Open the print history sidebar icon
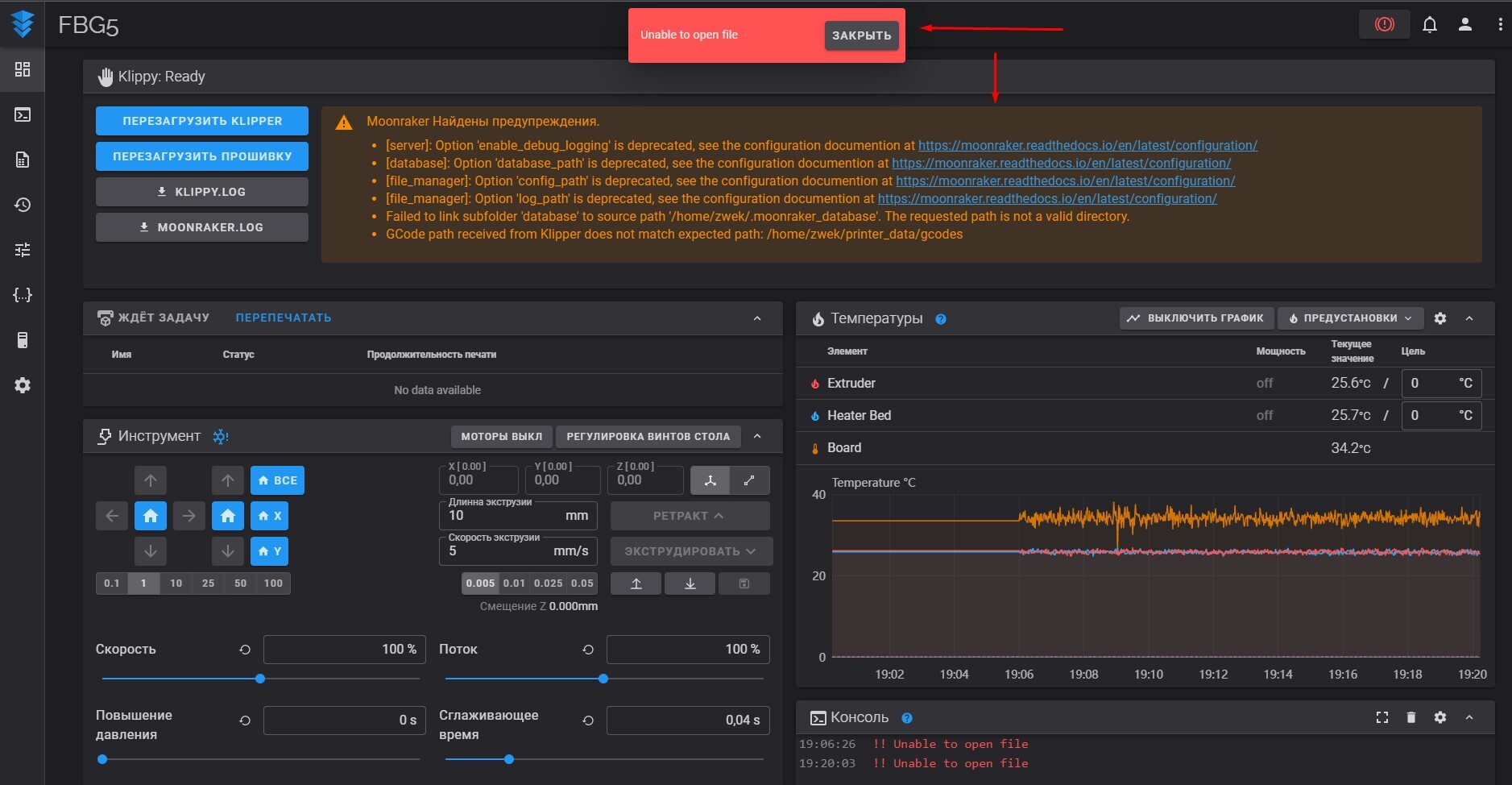The width and height of the screenshot is (1512, 785). click(x=23, y=205)
